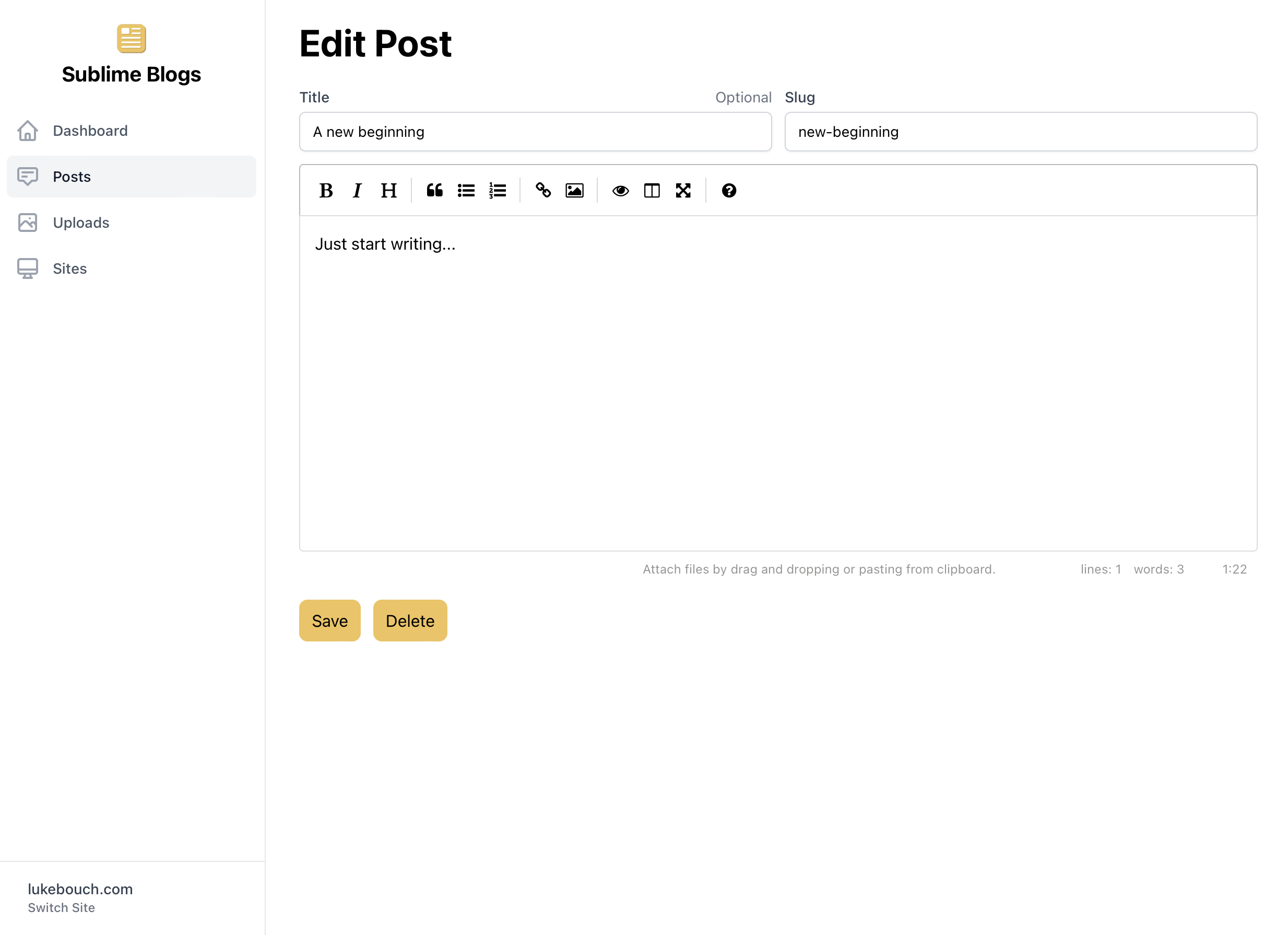Viewport: 1288px width, 935px height.
Task: Insert a heading with H icon
Action: 388,191
